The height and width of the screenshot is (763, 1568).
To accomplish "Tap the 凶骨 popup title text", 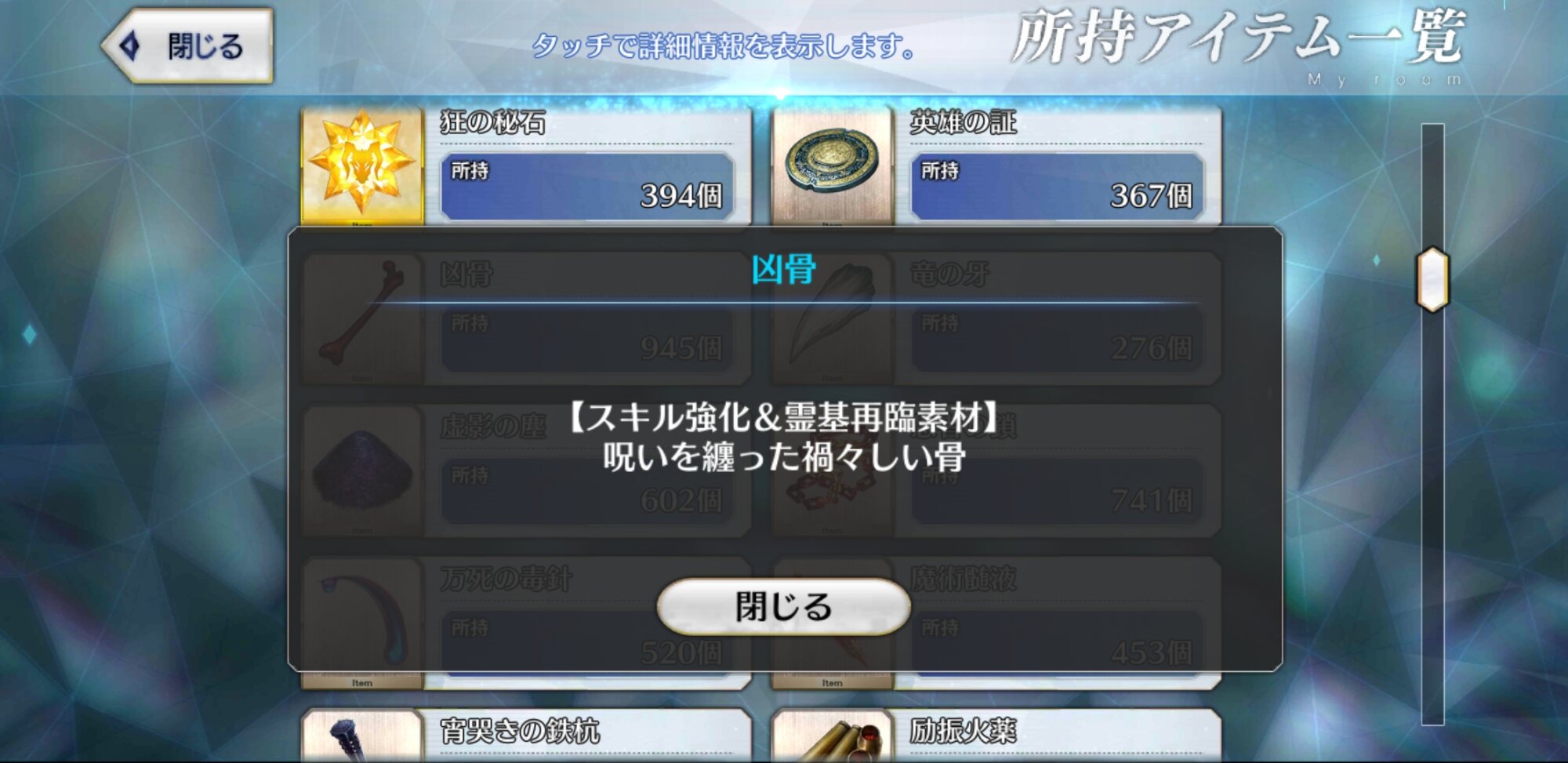I will point(783,269).
